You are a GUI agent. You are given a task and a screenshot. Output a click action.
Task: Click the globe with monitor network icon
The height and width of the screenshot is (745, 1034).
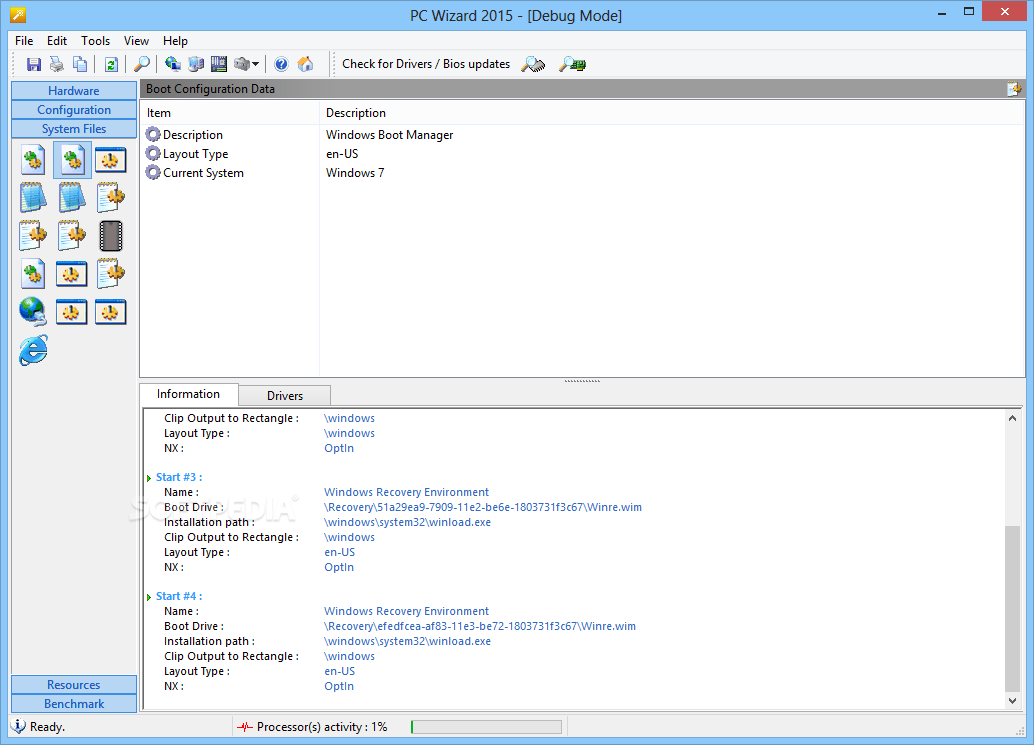pos(173,64)
